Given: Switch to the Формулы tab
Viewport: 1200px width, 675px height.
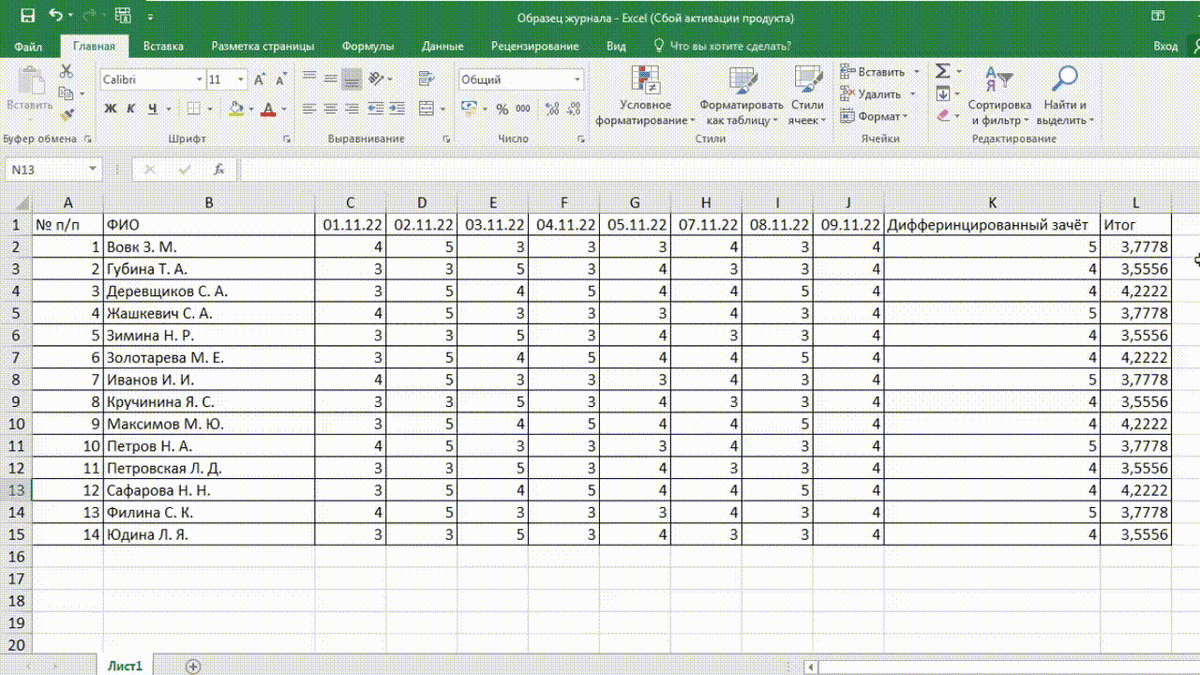Looking at the screenshot, I should (x=368, y=46).
